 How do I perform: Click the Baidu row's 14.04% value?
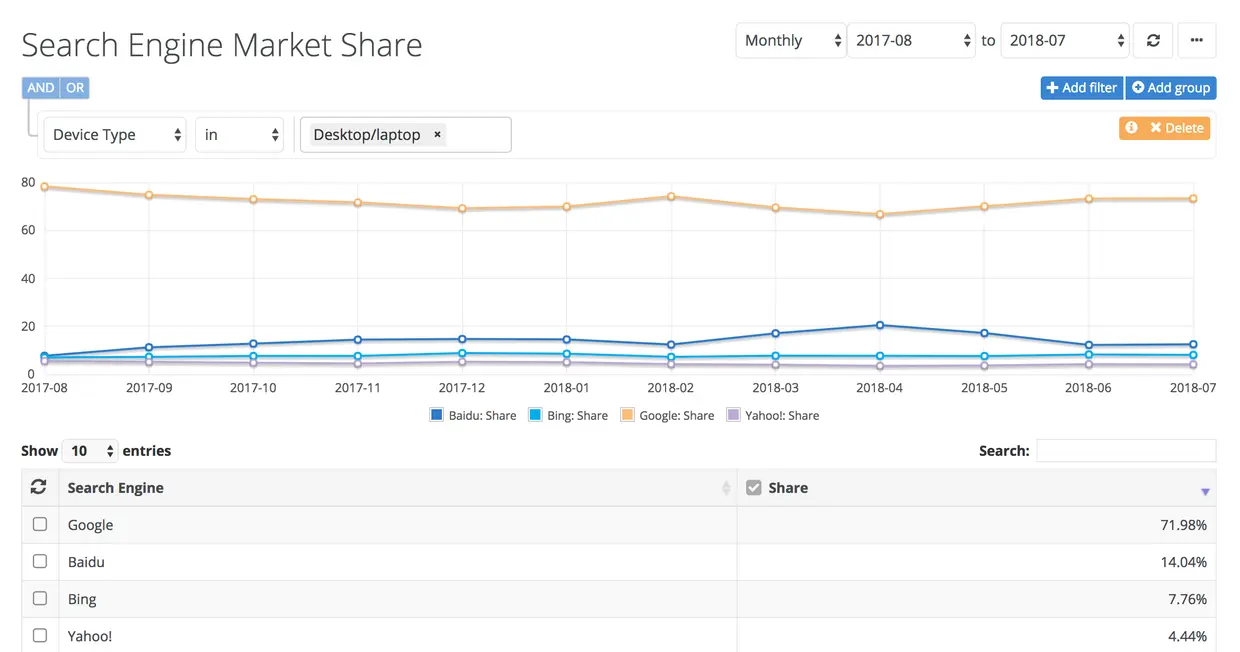[x=1184, y=562]
